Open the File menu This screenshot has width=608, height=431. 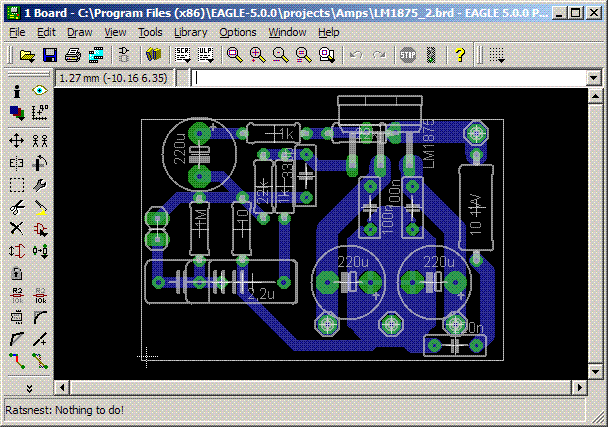[17, 32]
